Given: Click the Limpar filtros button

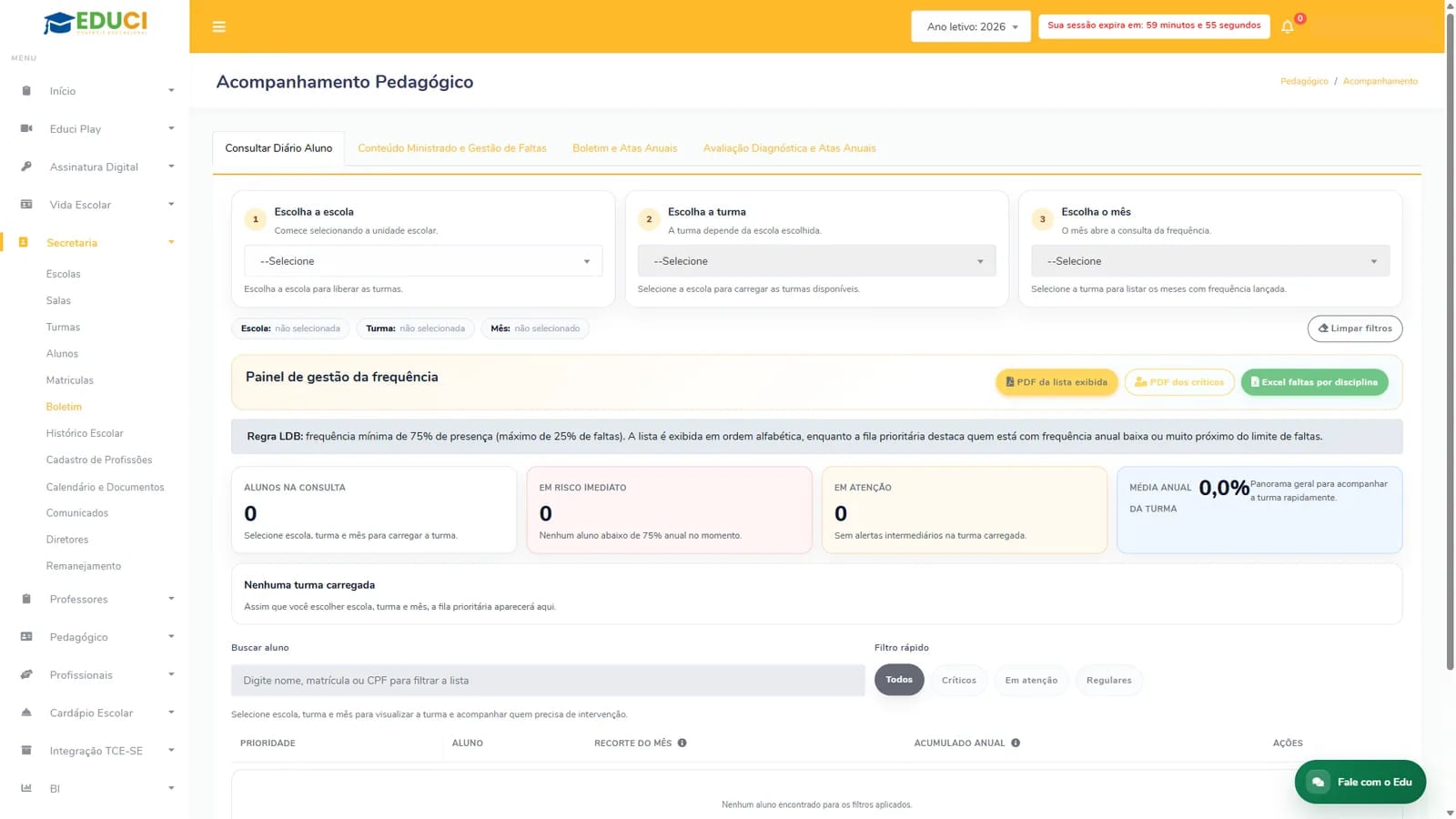Looking at the screenshot, I should [1355, 329].
